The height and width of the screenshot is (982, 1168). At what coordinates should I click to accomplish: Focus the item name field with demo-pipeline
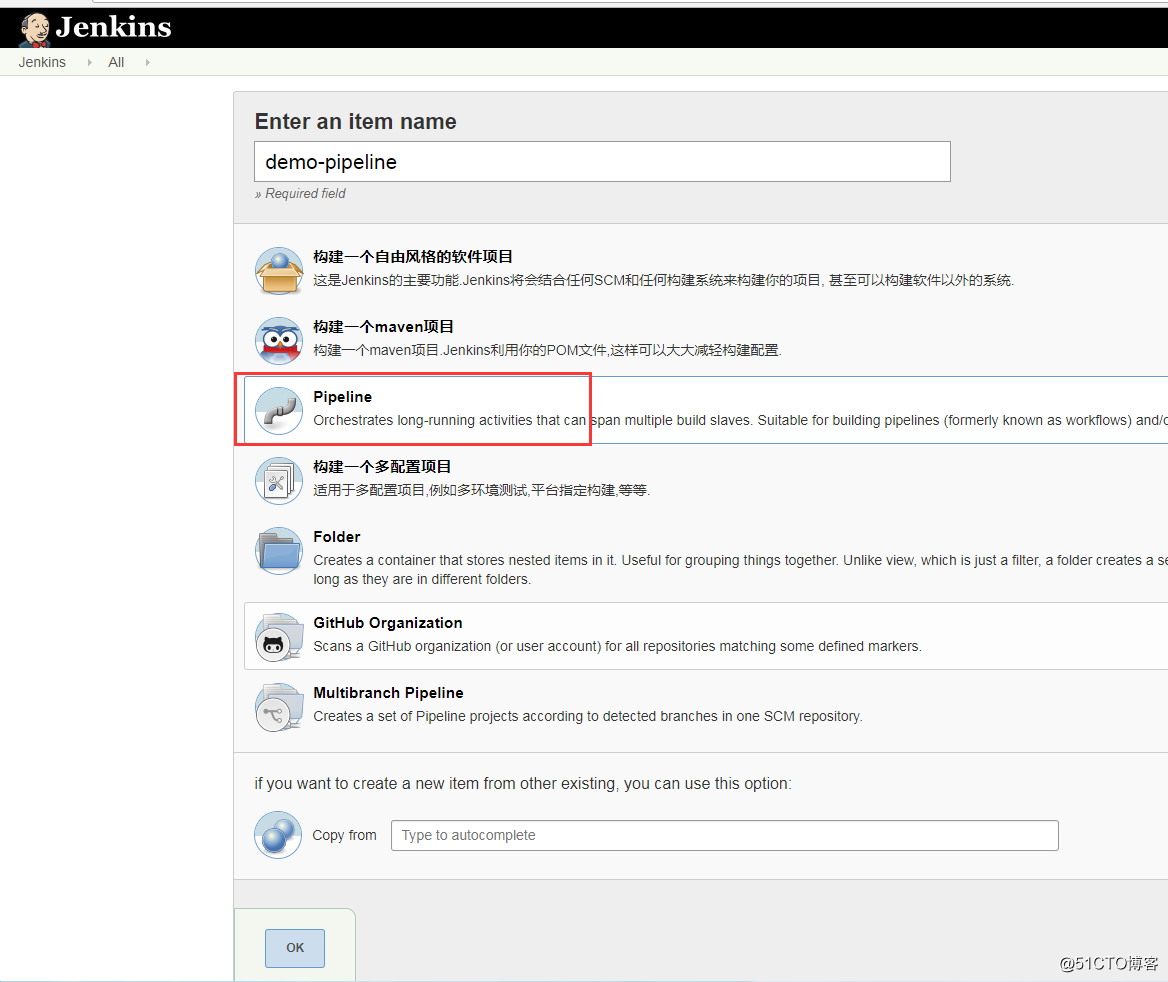602,162
